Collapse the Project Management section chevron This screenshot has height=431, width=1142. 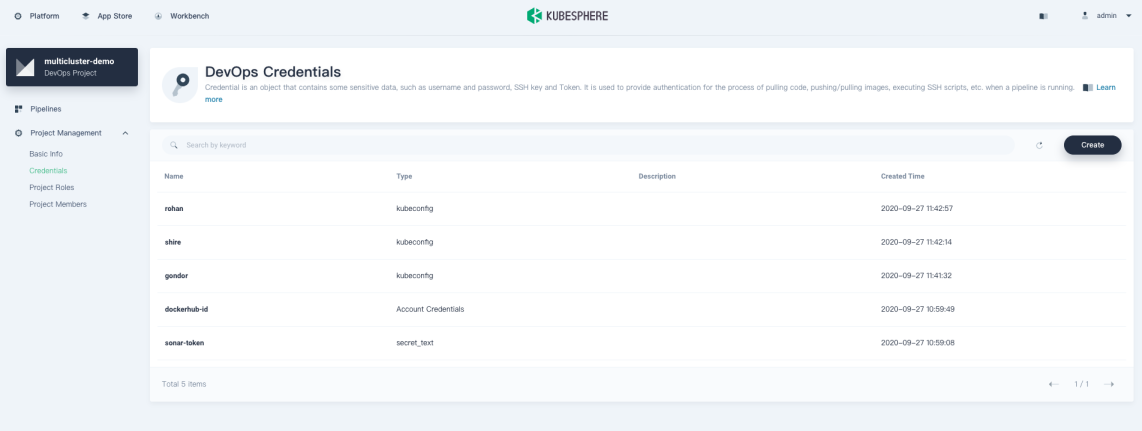coord(125,133)
